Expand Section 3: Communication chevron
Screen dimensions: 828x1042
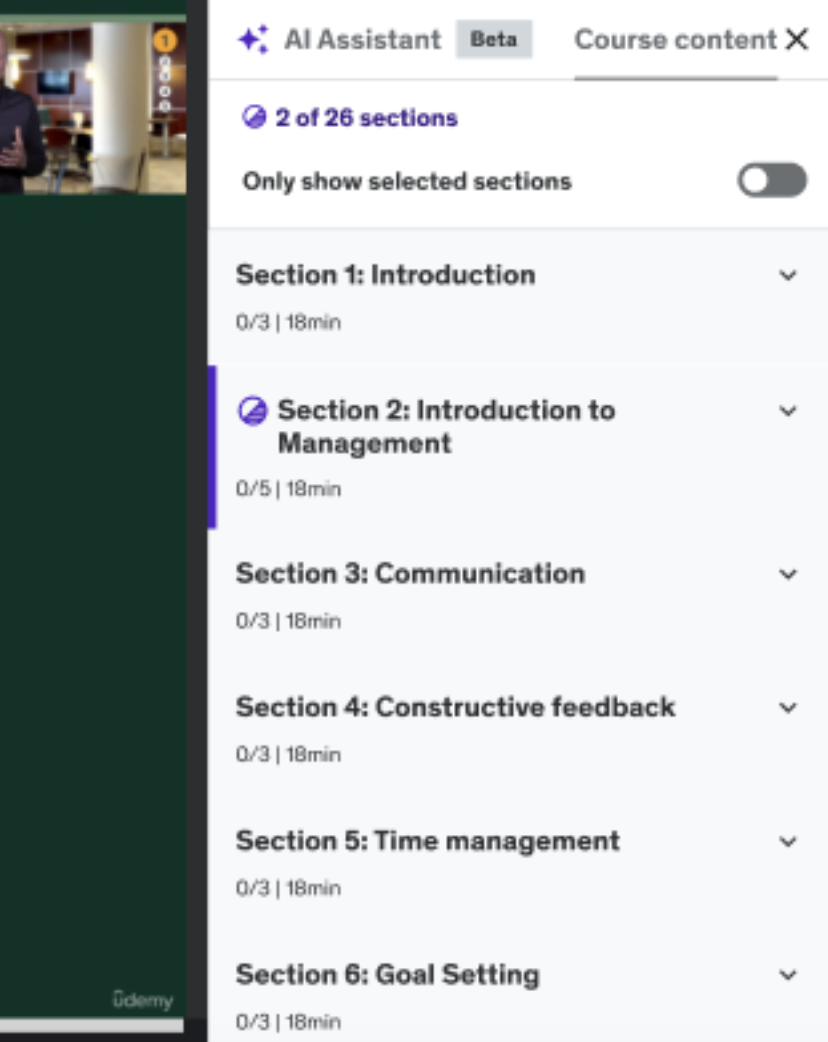coord(788,575)
